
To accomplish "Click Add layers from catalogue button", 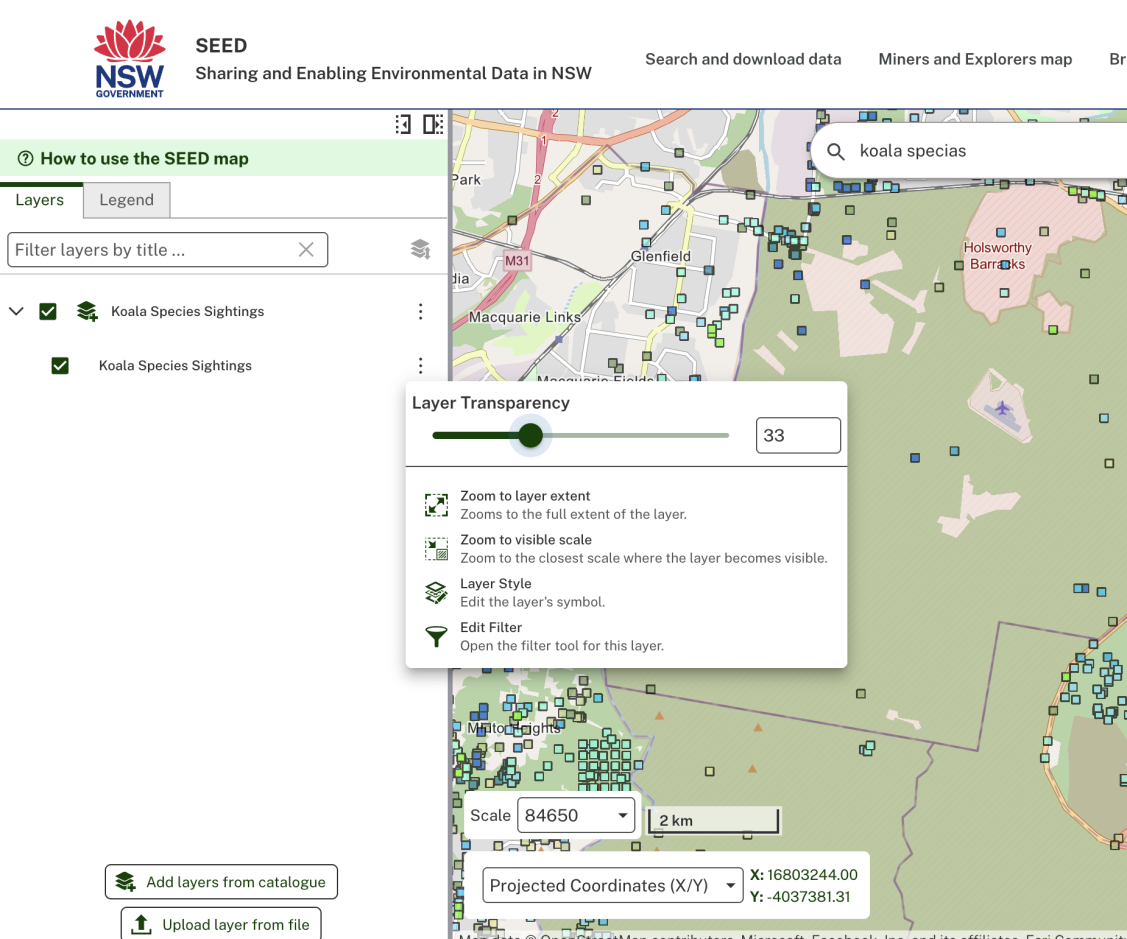I will point(221,881).
